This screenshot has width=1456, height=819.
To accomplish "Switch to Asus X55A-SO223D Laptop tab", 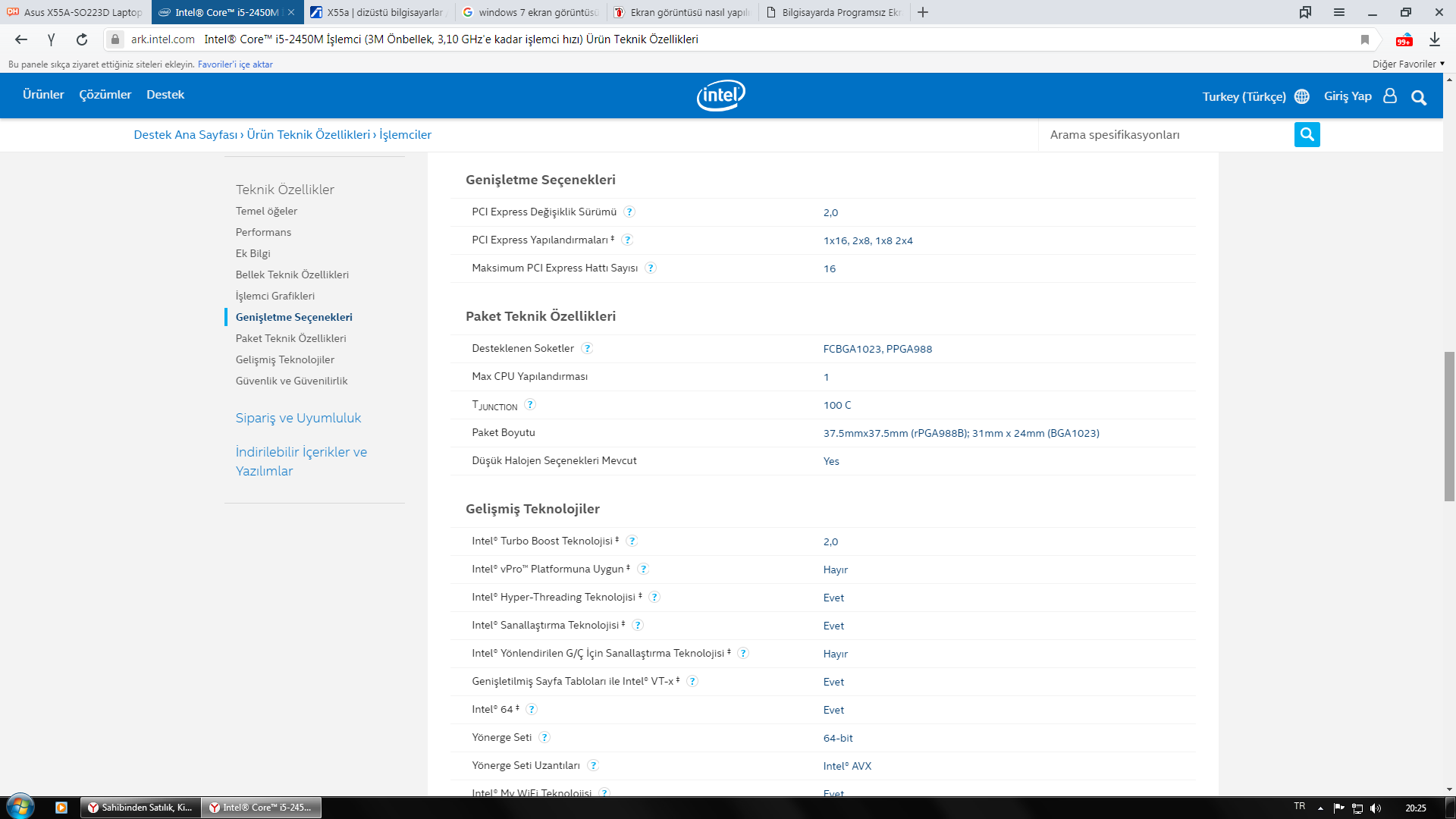I will coord(76,12).
